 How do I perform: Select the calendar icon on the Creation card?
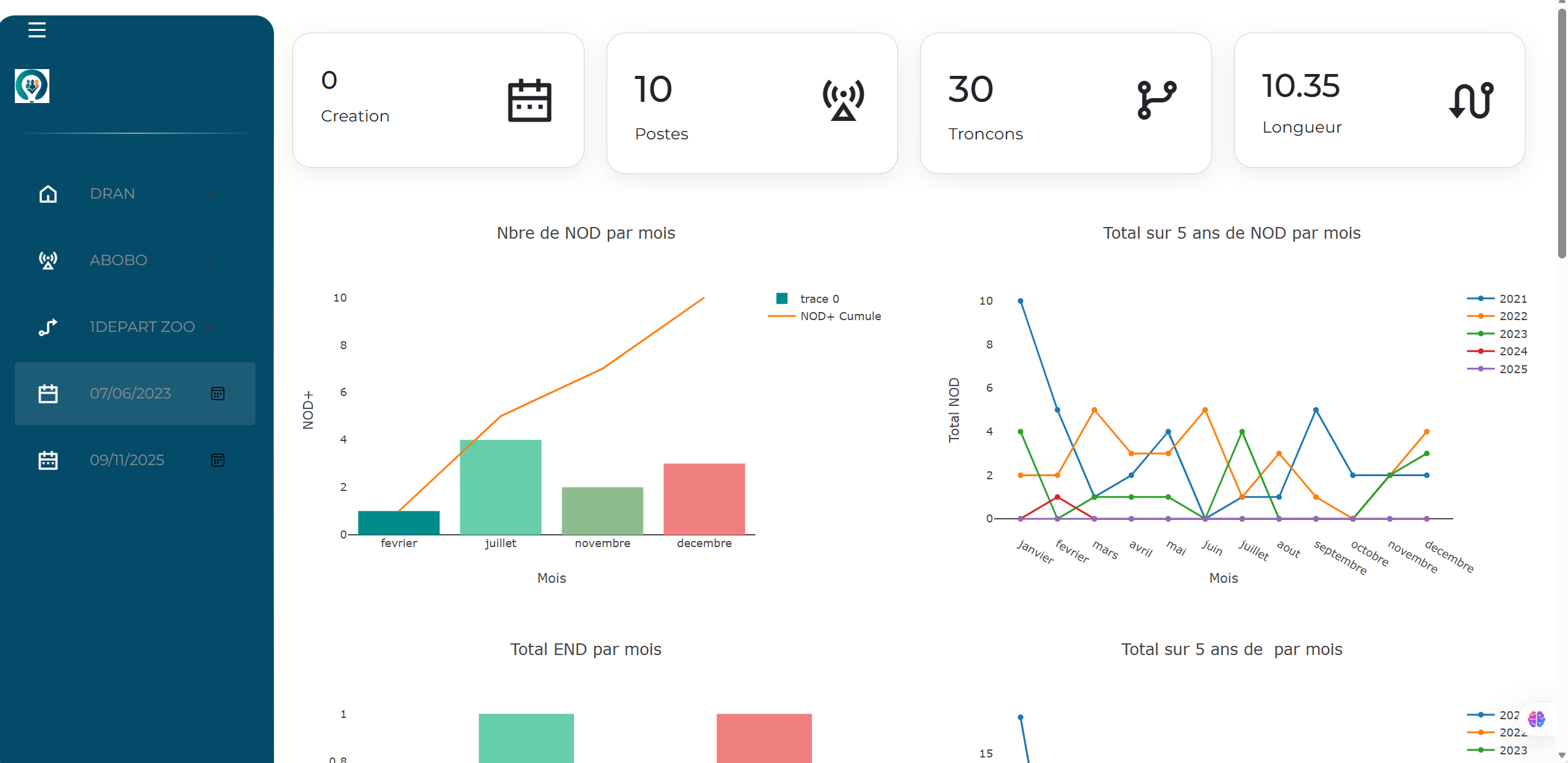pos(529,100)
